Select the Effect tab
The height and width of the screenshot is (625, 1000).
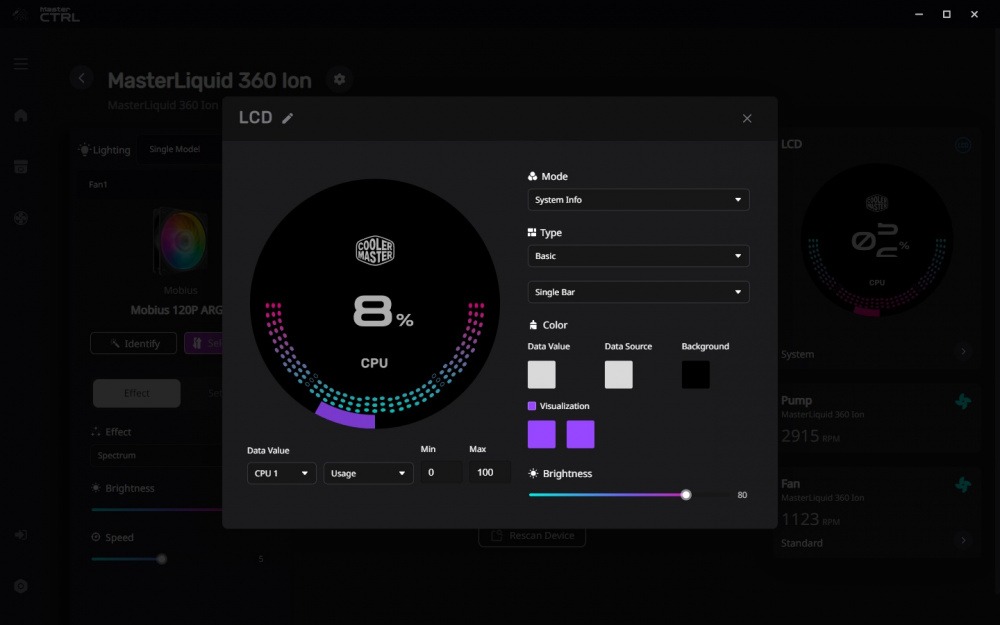point(136,393)
